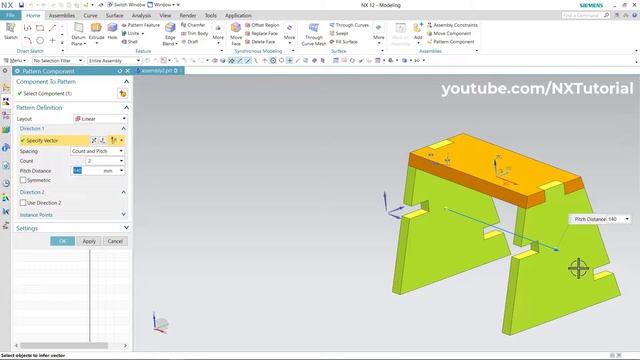Viewport: 640px width, 360px height.
Task: Expand the Instance Points group
Action: click(124, 215)
